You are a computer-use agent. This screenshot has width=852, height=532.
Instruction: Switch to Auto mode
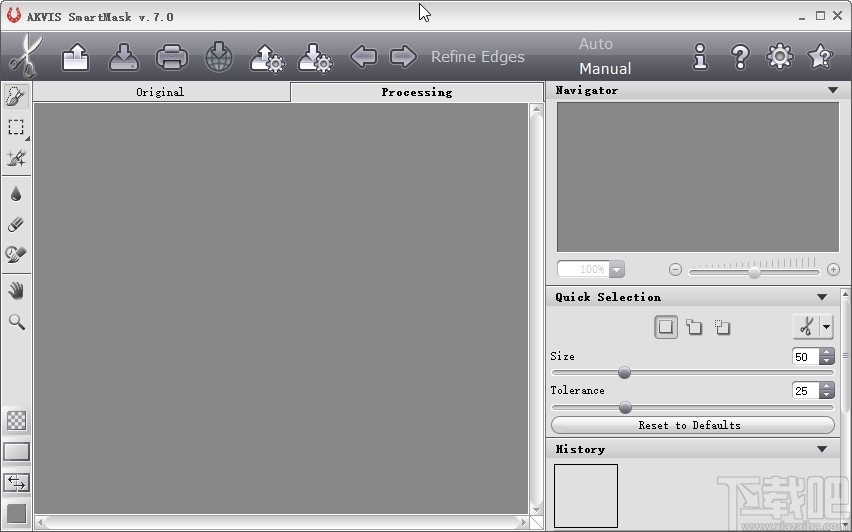[x=596, y=44]
